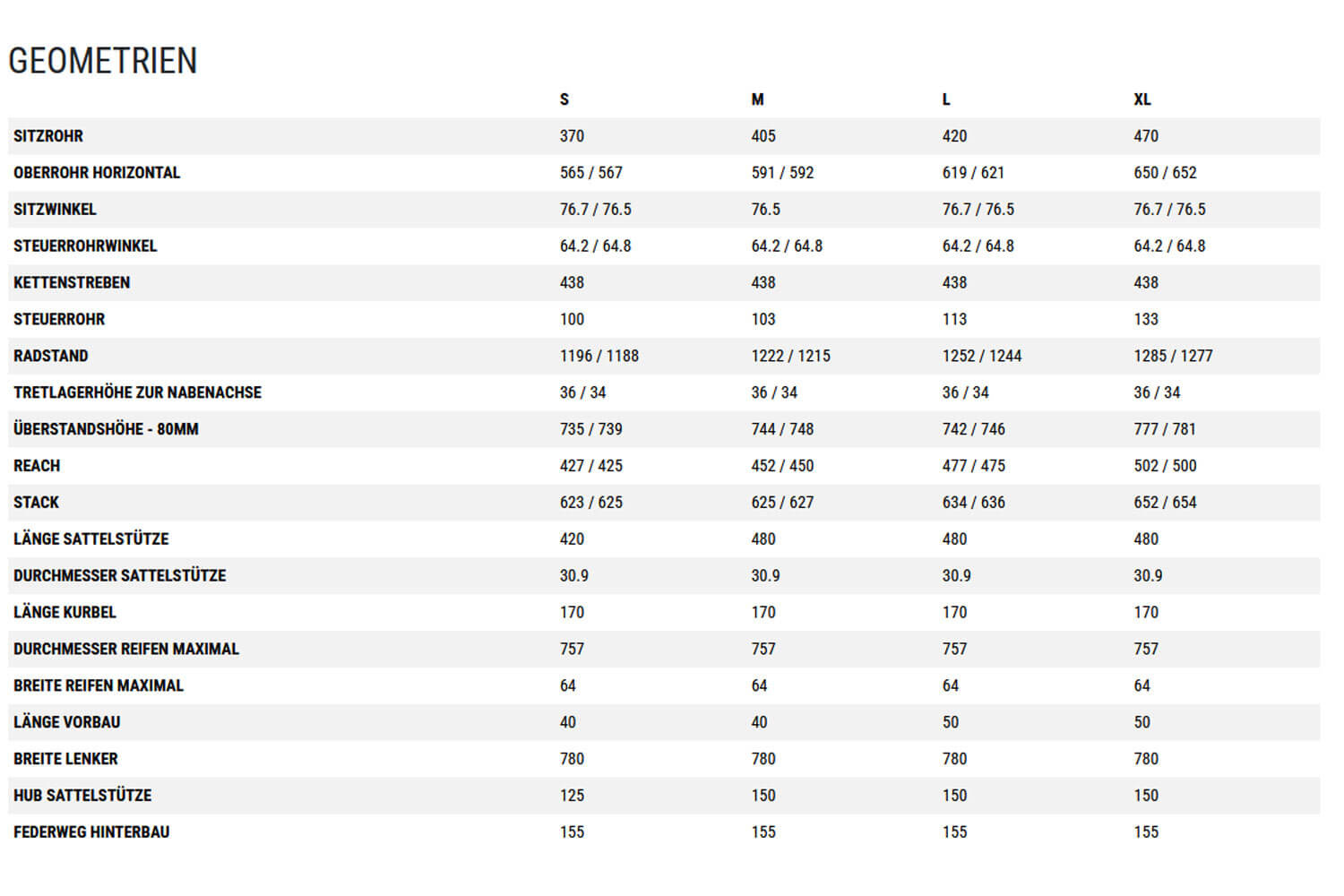Click the SITZROHR row label
Viewport: 1344px width, 896px height.
tap(48, 136)
